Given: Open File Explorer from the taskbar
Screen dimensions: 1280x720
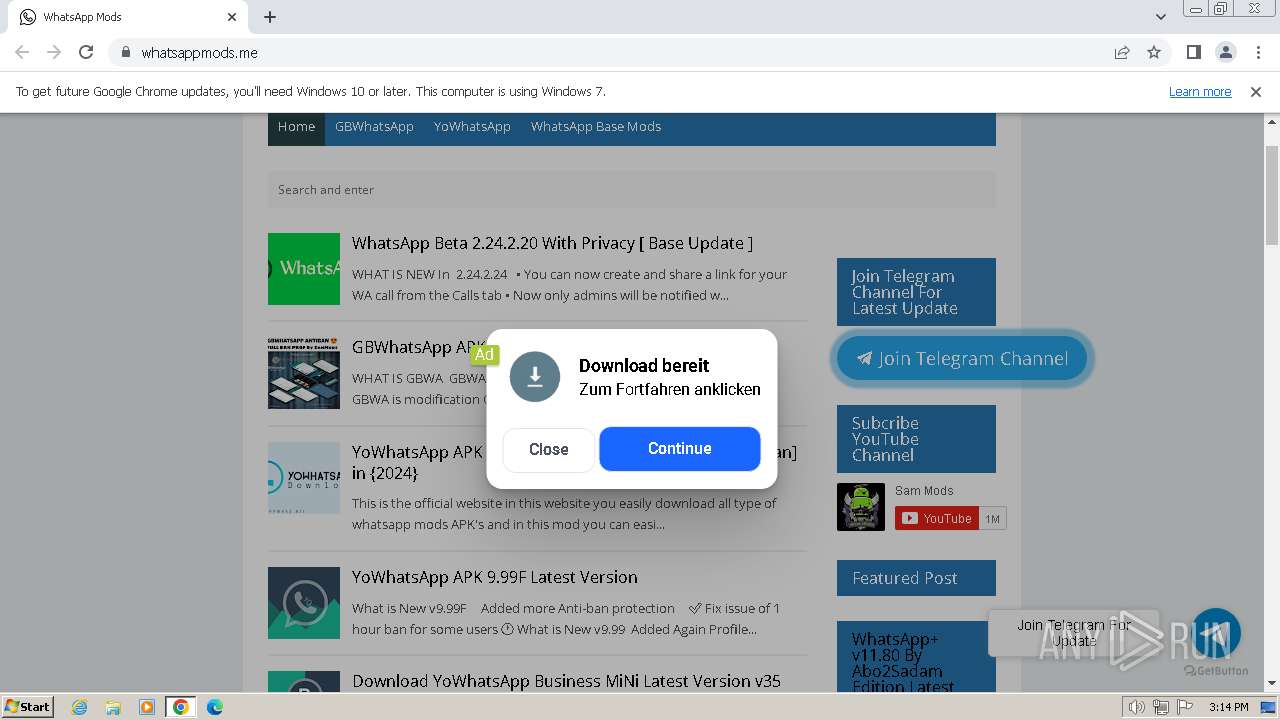Looking at the screenshot, I should tap(113, 707).
